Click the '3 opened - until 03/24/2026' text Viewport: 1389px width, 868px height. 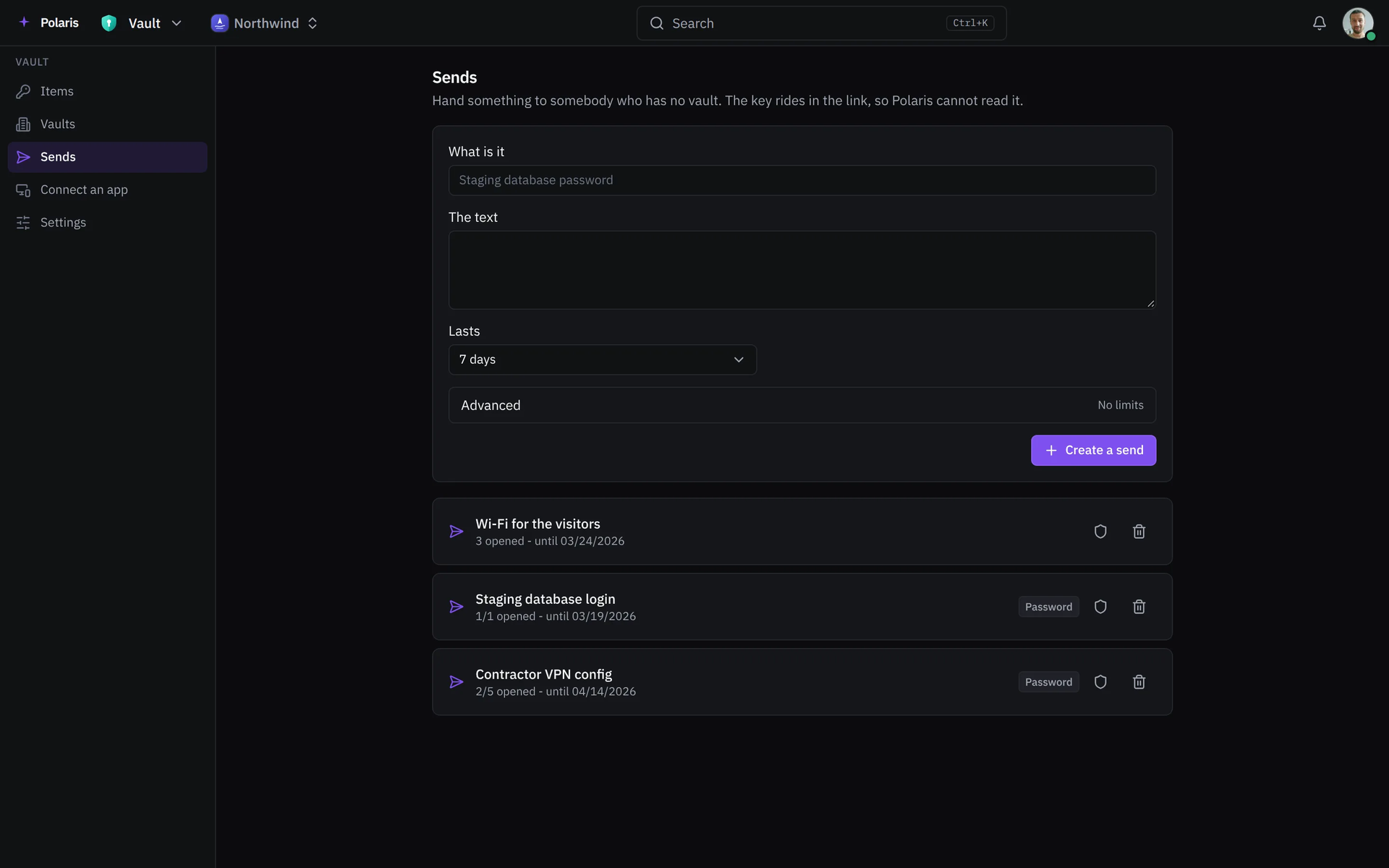(550, 541)
